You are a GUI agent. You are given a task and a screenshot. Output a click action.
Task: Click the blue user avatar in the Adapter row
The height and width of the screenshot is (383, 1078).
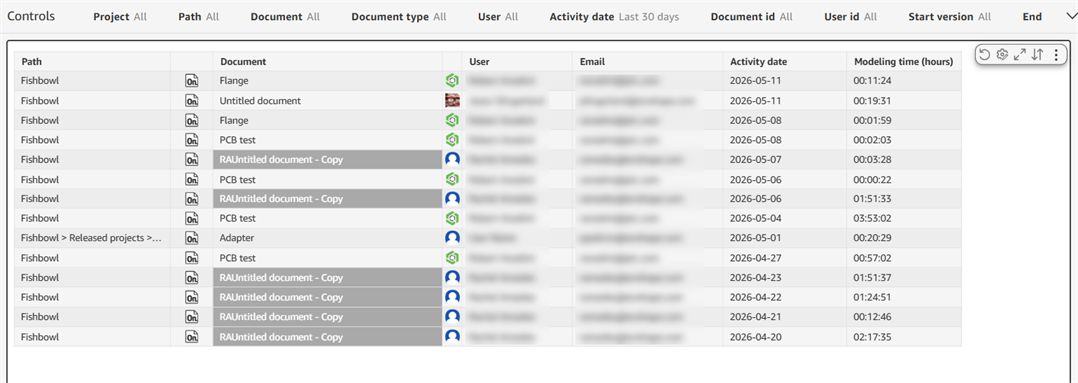point(452,238)
